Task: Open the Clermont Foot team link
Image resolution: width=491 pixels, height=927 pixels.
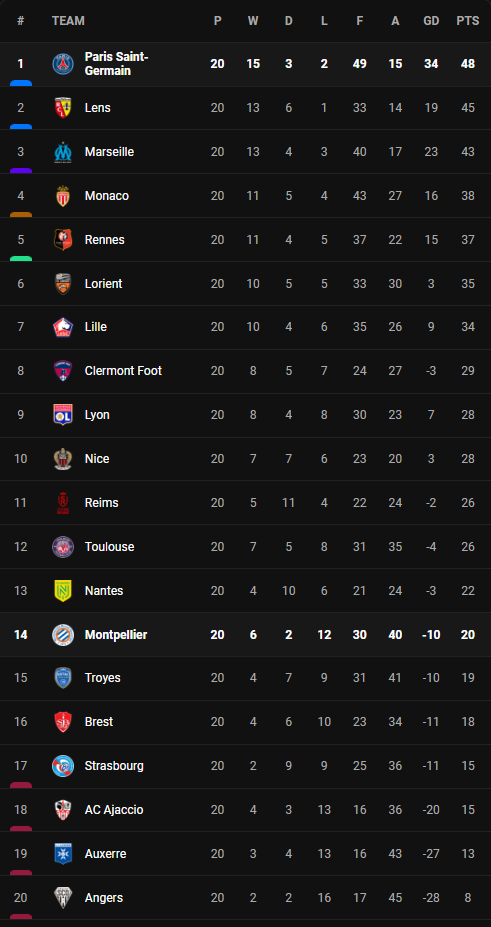Action: [x=123, y=371]
